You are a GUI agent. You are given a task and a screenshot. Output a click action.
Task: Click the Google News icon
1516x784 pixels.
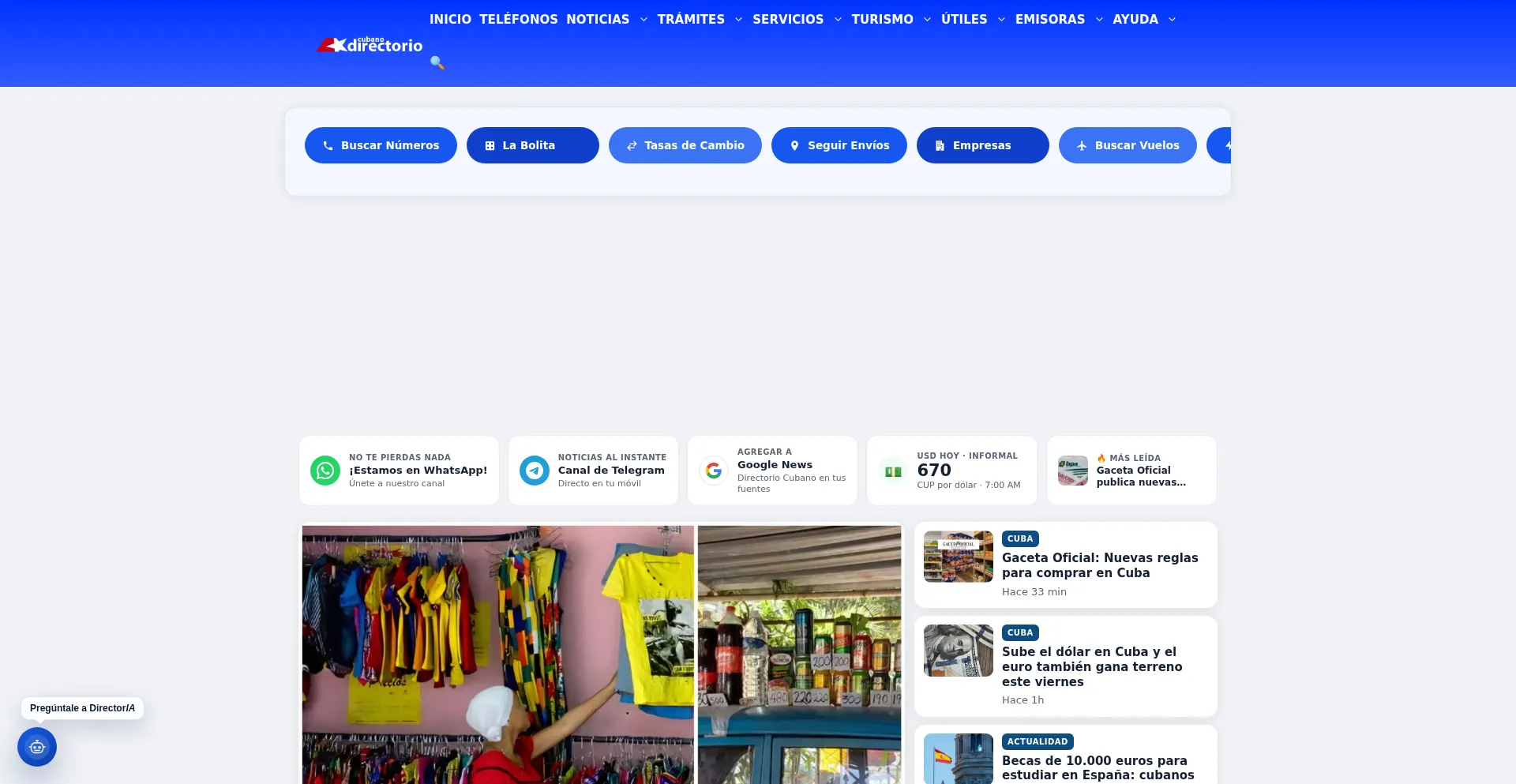(714, 471)
